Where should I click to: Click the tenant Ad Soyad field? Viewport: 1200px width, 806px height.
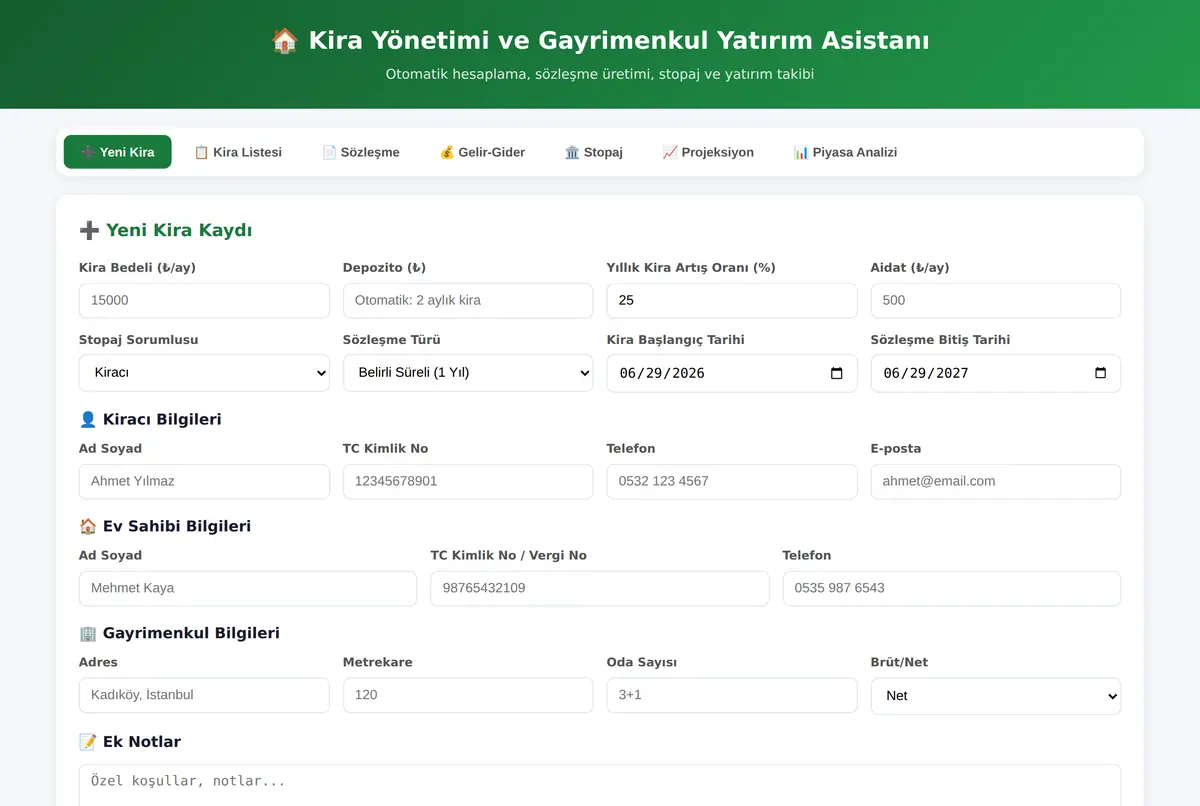(x=204, y=481)
